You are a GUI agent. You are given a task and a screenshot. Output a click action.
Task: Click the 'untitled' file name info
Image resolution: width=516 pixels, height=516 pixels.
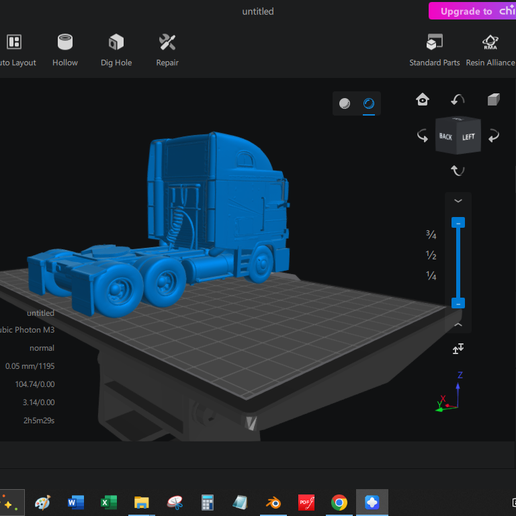click(40, 313)
